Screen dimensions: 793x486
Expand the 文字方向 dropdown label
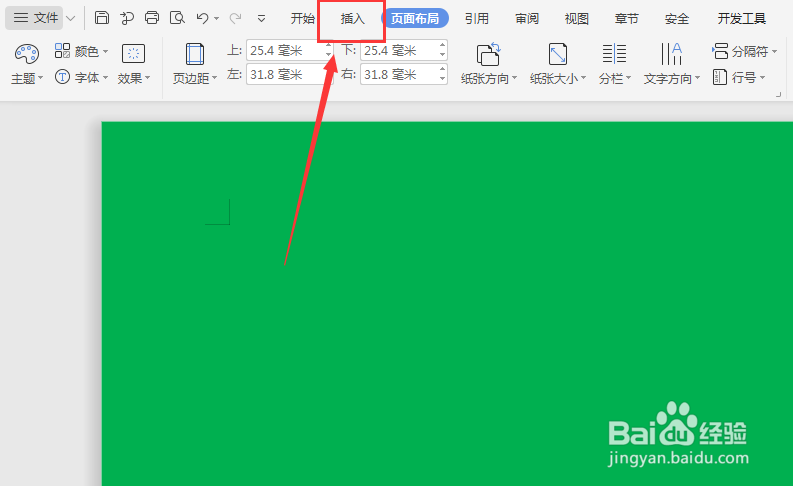tap(672, 79)
